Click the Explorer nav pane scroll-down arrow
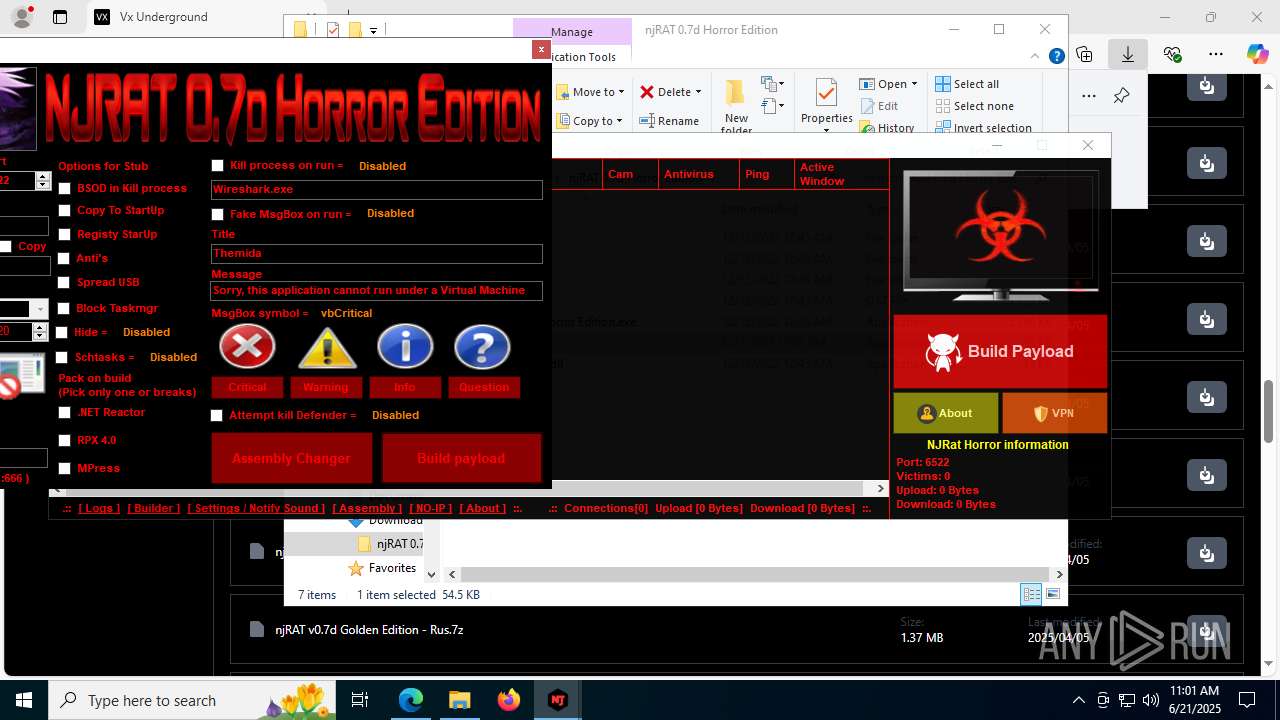The width and height of the screenshot is (1280, 720). 431,574
